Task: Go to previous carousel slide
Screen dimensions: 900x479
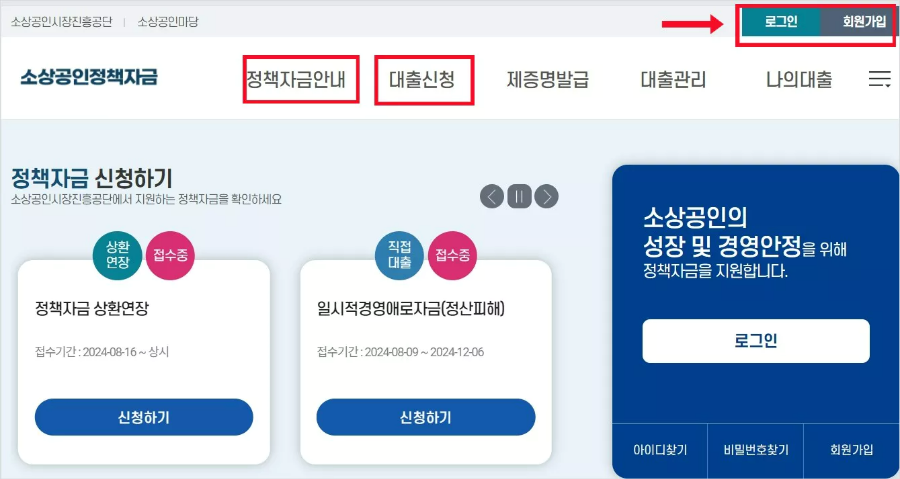Action: point(492,197)
